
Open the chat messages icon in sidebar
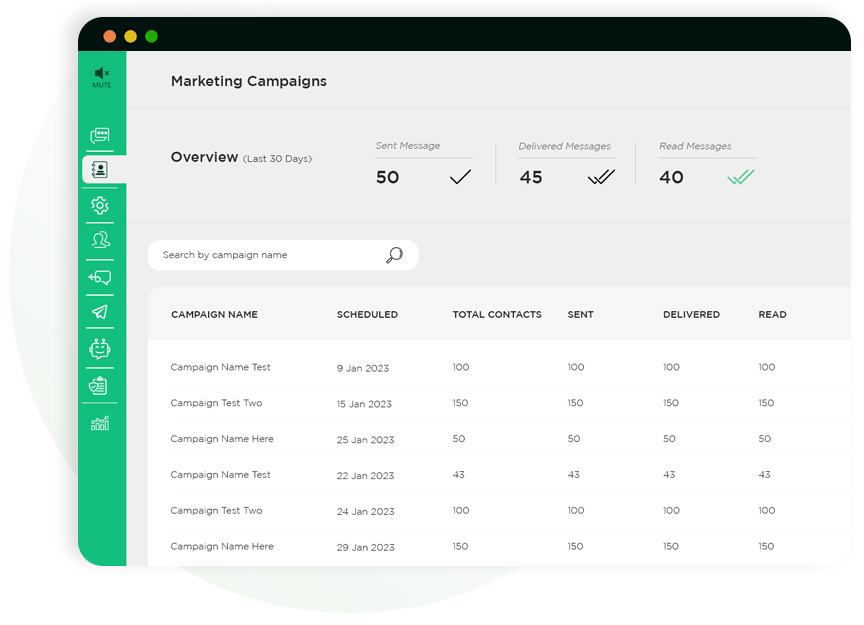pos(100,135)
